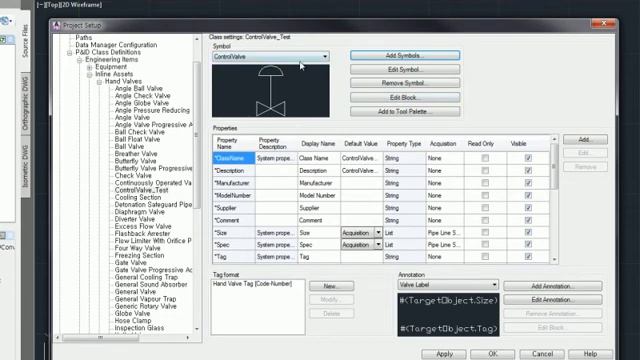640x360 pixels.
Task: Collapse the Hand Valves node
Action: pos(99,82)
